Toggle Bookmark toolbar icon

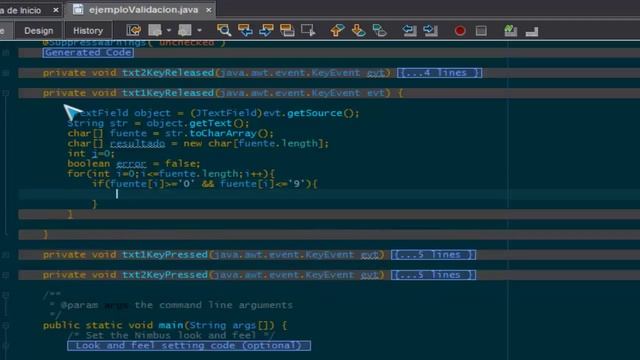pyautogui.click(x=380, y=31)
